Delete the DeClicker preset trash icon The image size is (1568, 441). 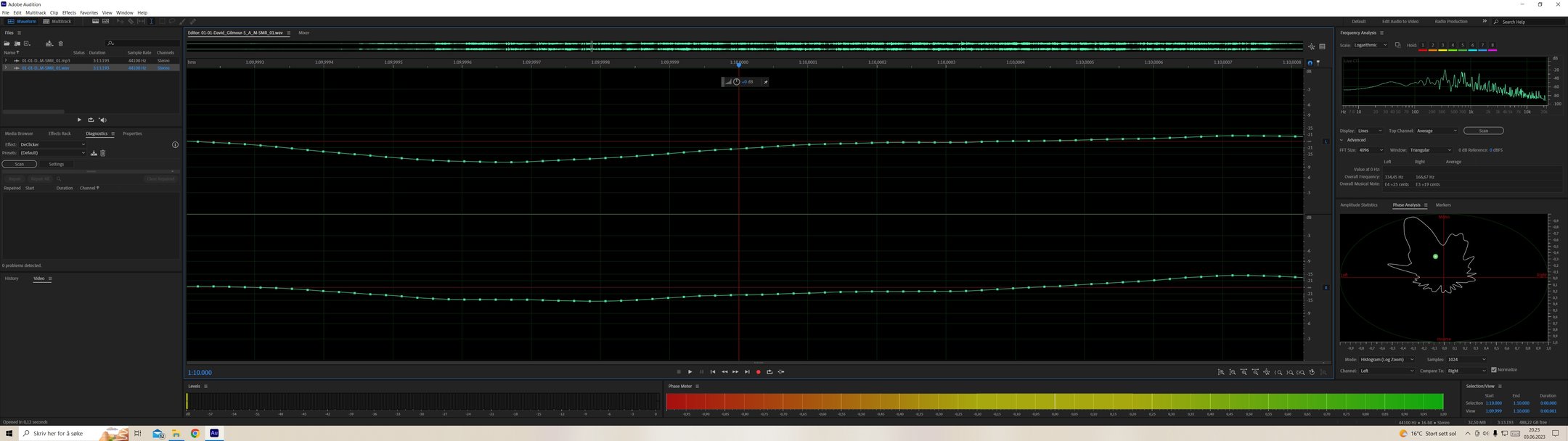point(102,153)
